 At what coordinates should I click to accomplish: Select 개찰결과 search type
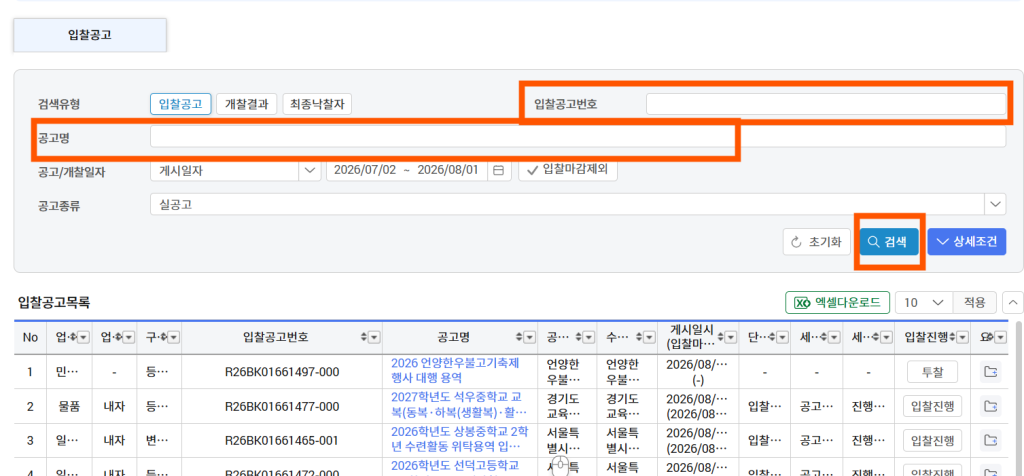[x=247, y=104]
